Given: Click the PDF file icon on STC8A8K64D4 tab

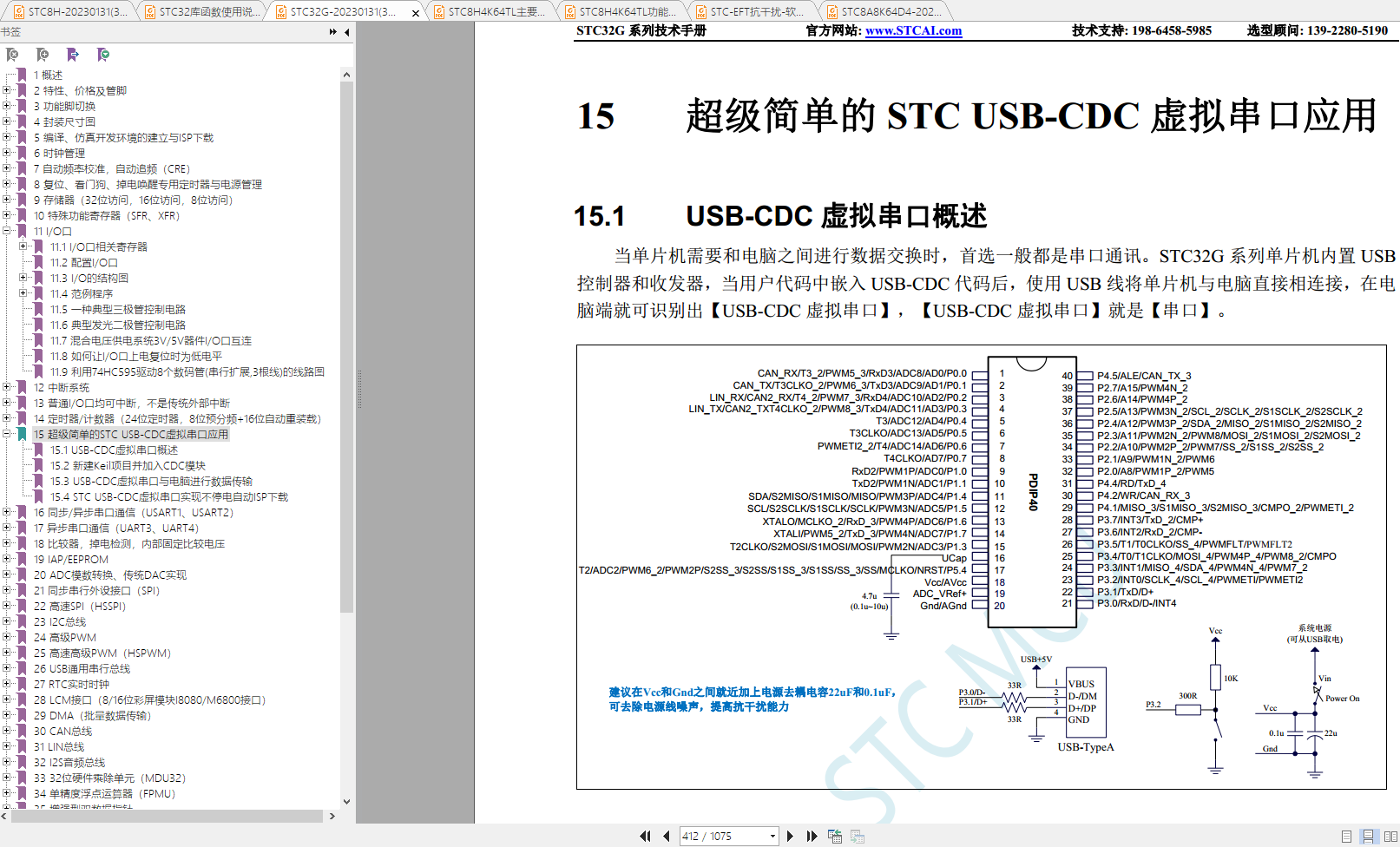Looking at the screenshot, I should point(832,12).
